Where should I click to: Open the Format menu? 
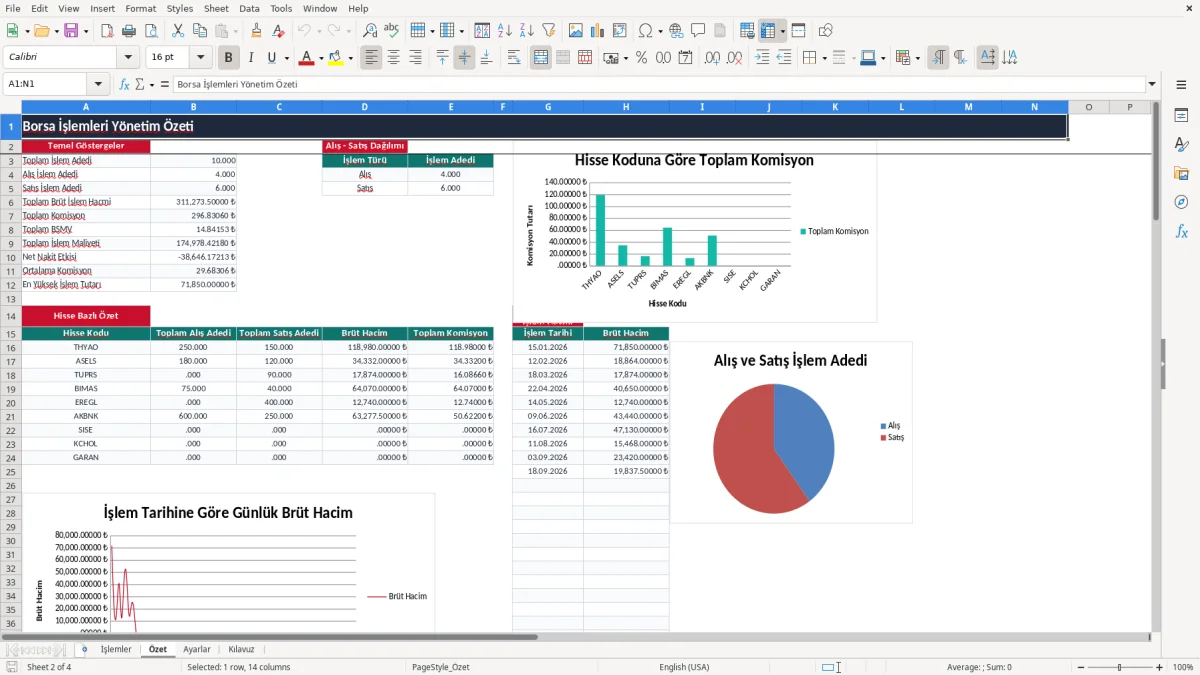(140, 8)
